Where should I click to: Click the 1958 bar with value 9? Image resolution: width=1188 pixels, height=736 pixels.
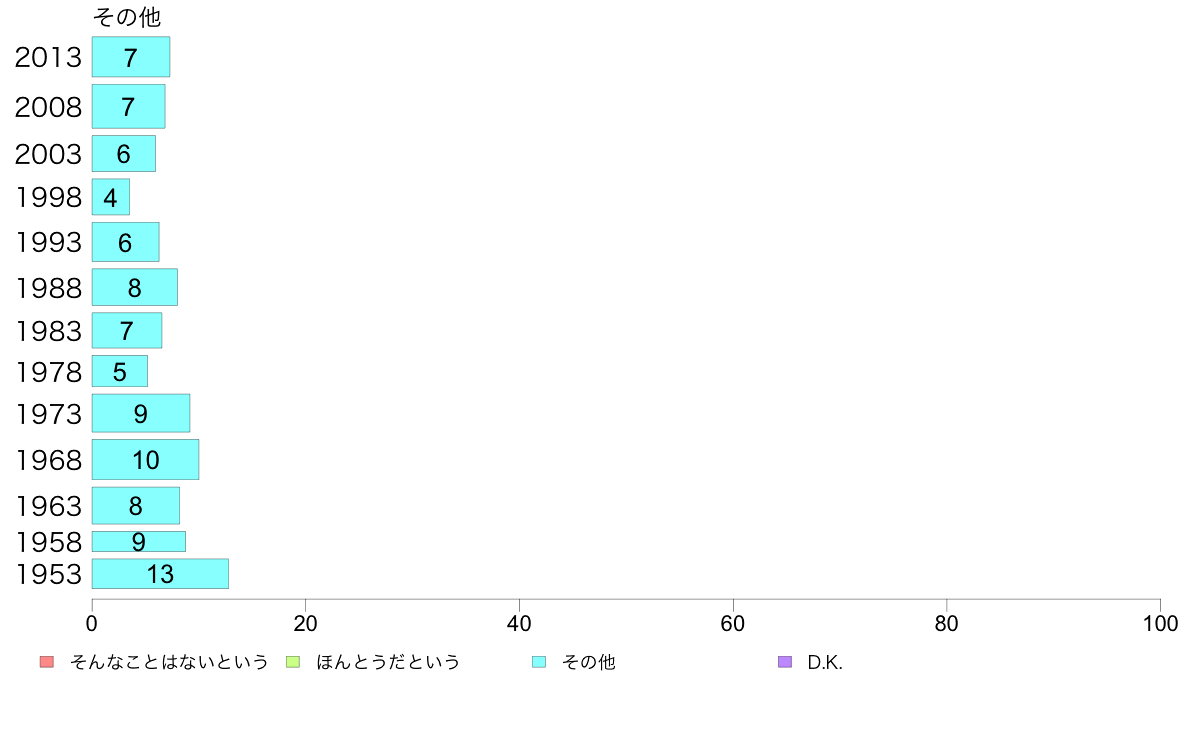(139, 541)
